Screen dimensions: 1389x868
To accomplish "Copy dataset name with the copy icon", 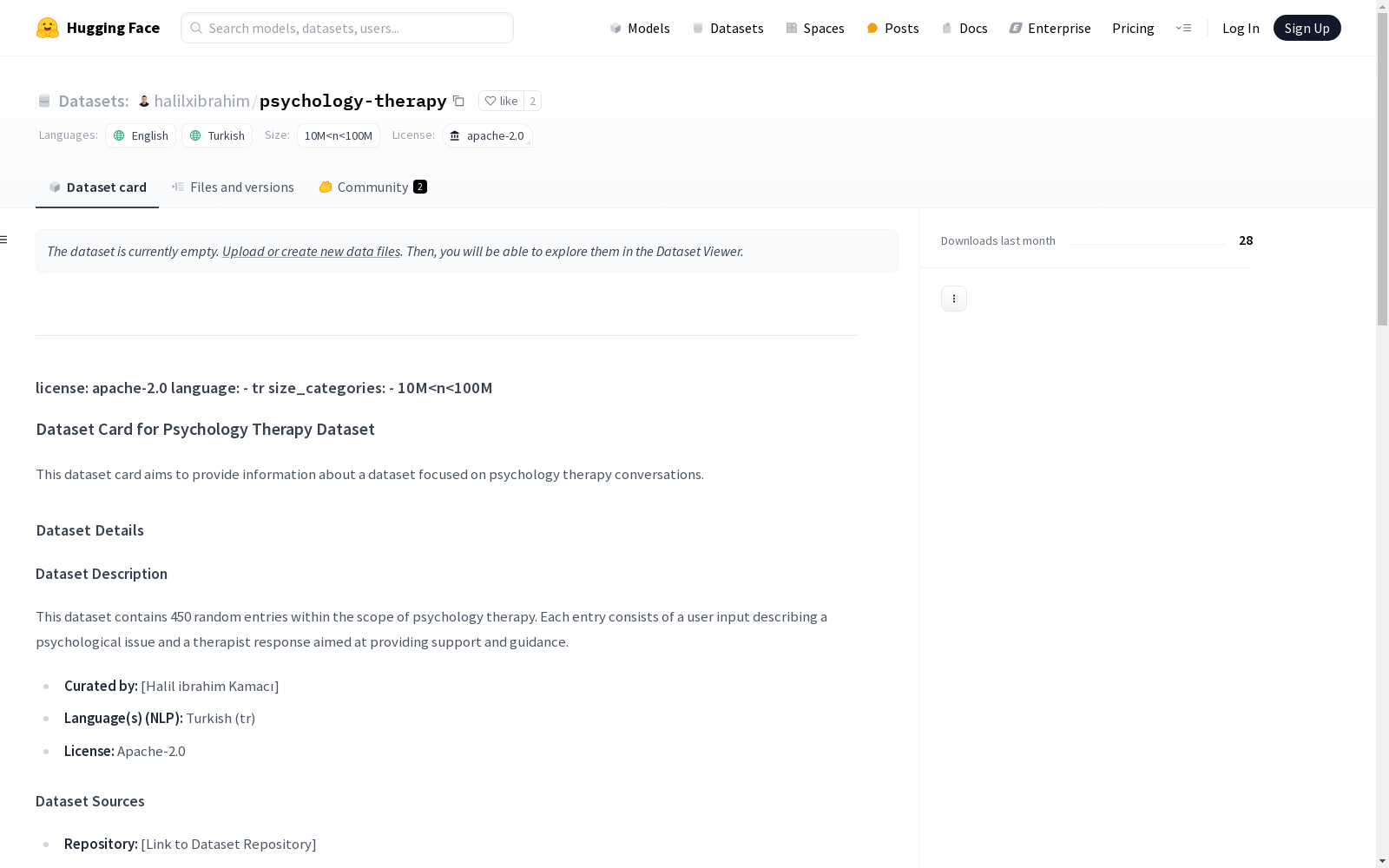I will coord(458,101).
